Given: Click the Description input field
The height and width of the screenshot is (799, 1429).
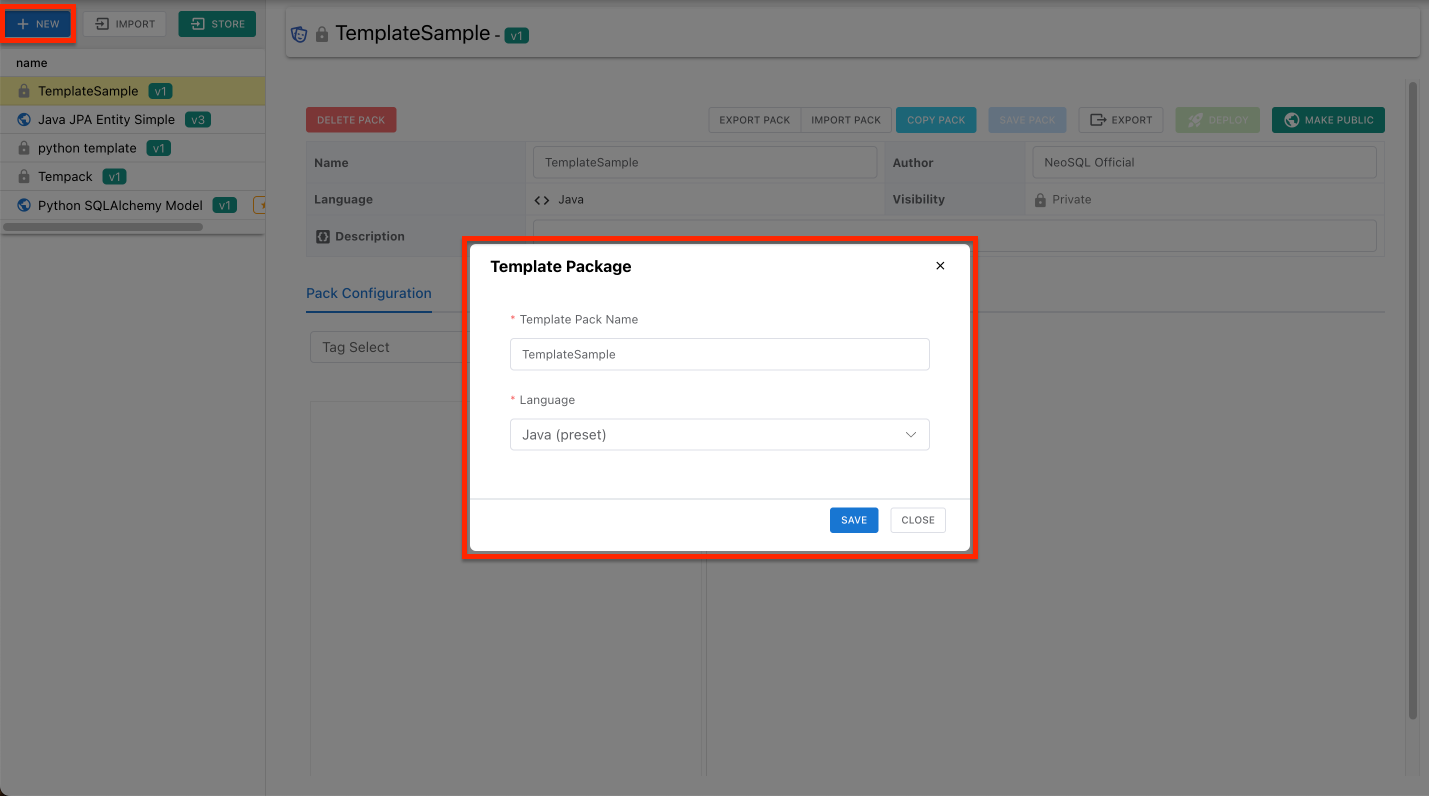Looking at the screenshot, I should [955, 236].
